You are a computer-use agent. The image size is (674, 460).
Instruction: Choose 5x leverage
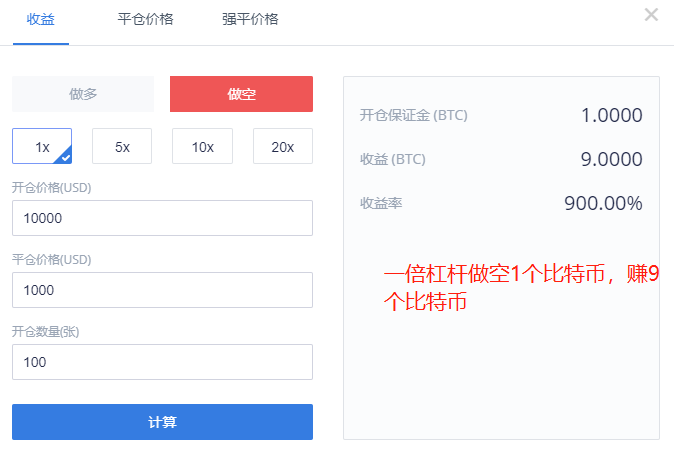(122, 146)
